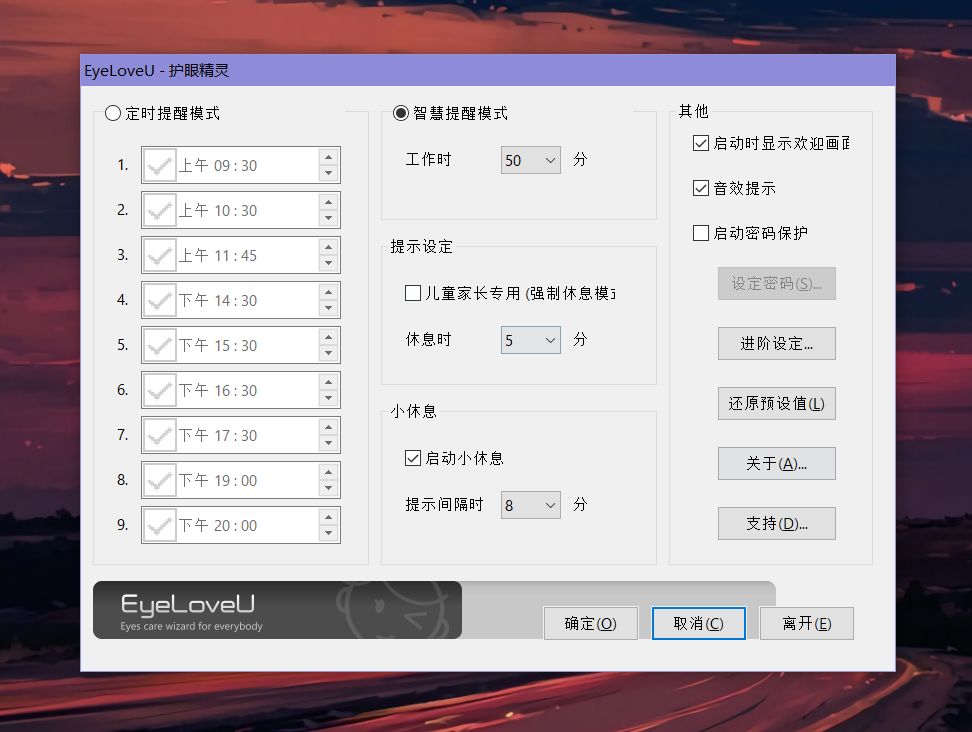Image resolution: width=972 pixels, height=732 pixels.
Task: Uncheck the 启动小休息 mini-break option
Action: (x=414, y=458)
